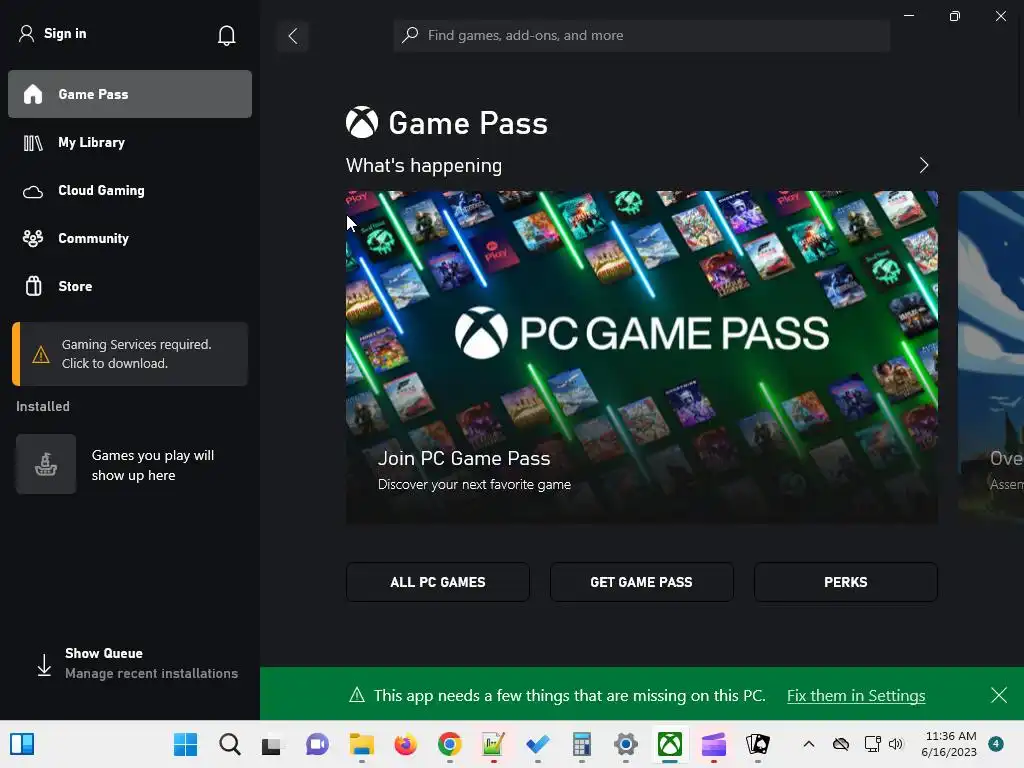Image resolution: width=1024 pixels, height=768 pixels.
Task: Click the warning triangle icon in the green banner
Action: [x=357, y=695]
